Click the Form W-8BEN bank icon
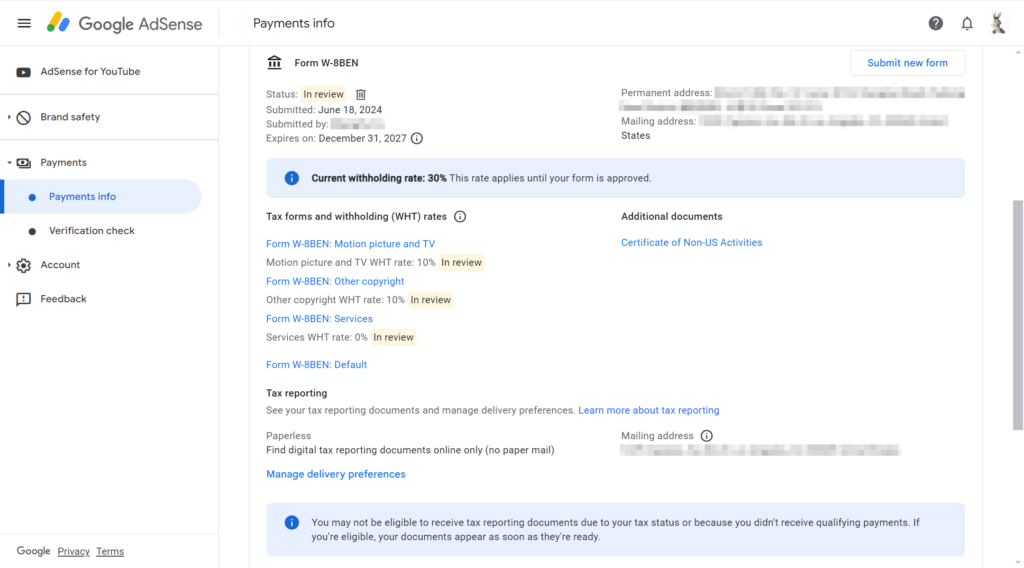Screen dimensions: 1024x568 point(274,63)
